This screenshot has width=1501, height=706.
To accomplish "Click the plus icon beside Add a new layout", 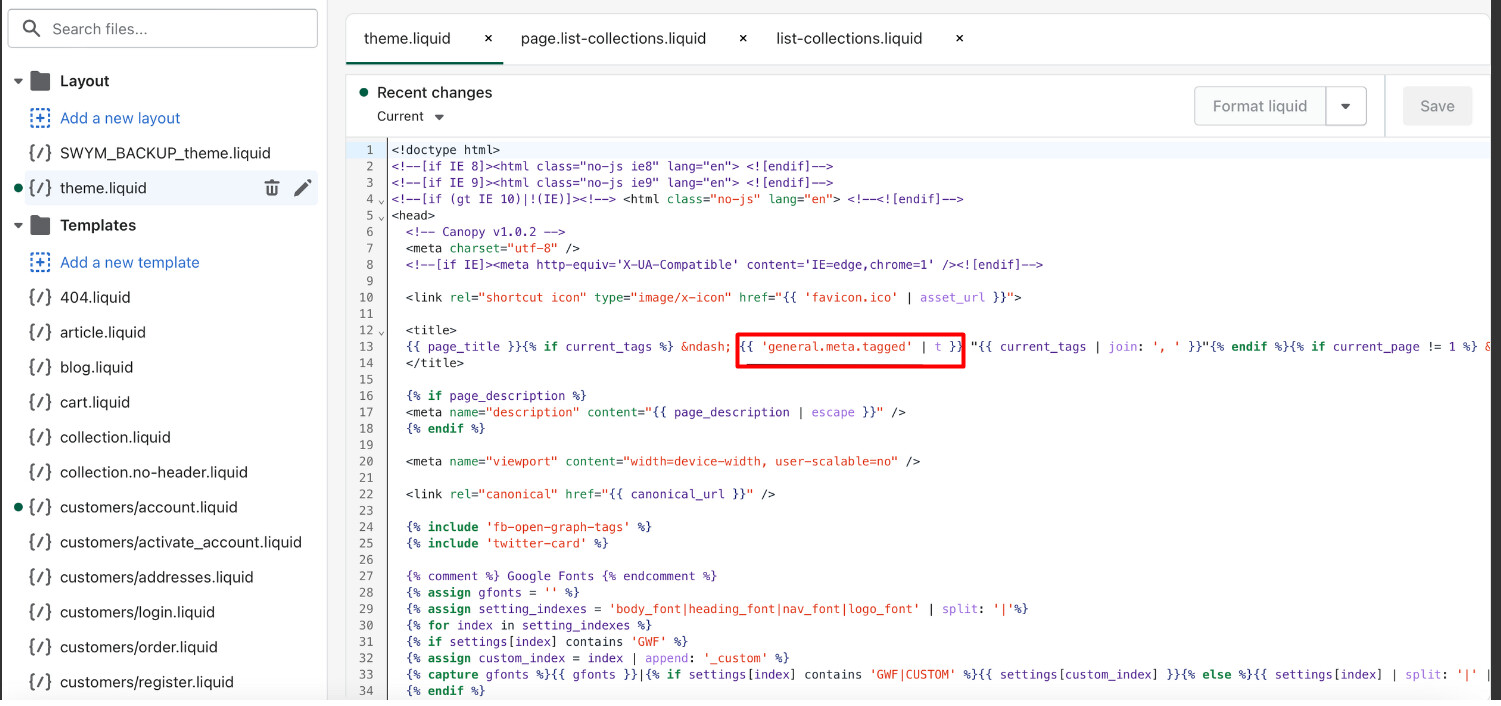I will pos(40,118).
